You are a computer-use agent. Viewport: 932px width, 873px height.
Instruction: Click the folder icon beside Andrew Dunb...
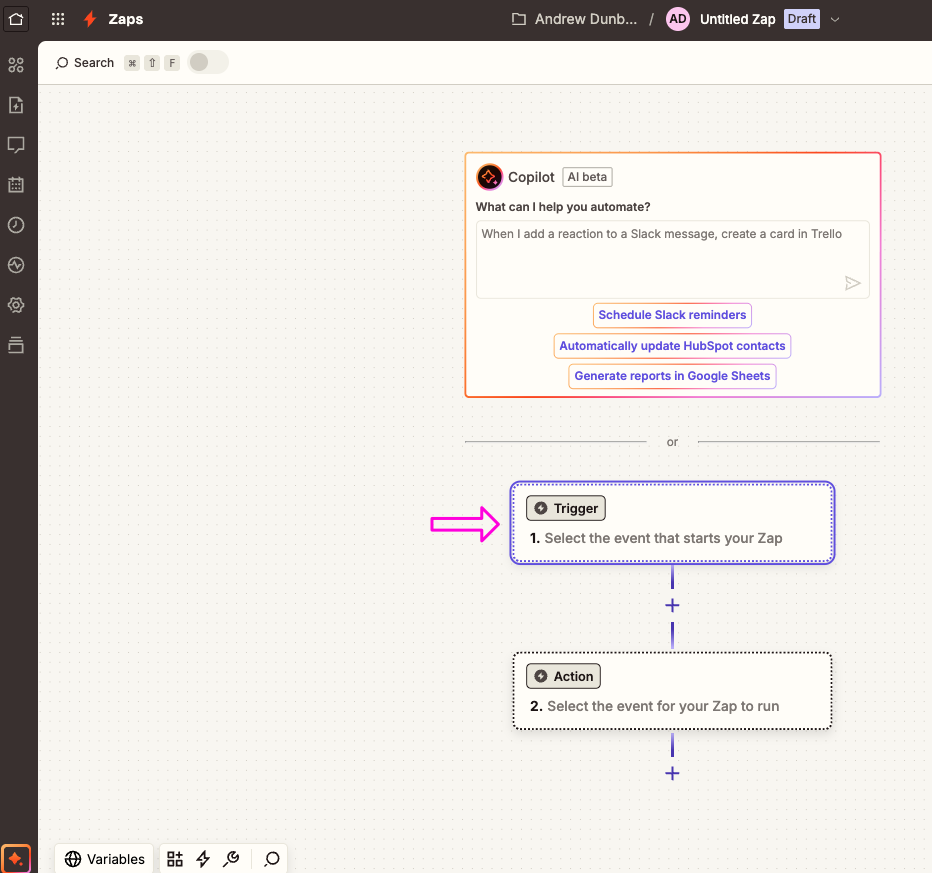519,19
